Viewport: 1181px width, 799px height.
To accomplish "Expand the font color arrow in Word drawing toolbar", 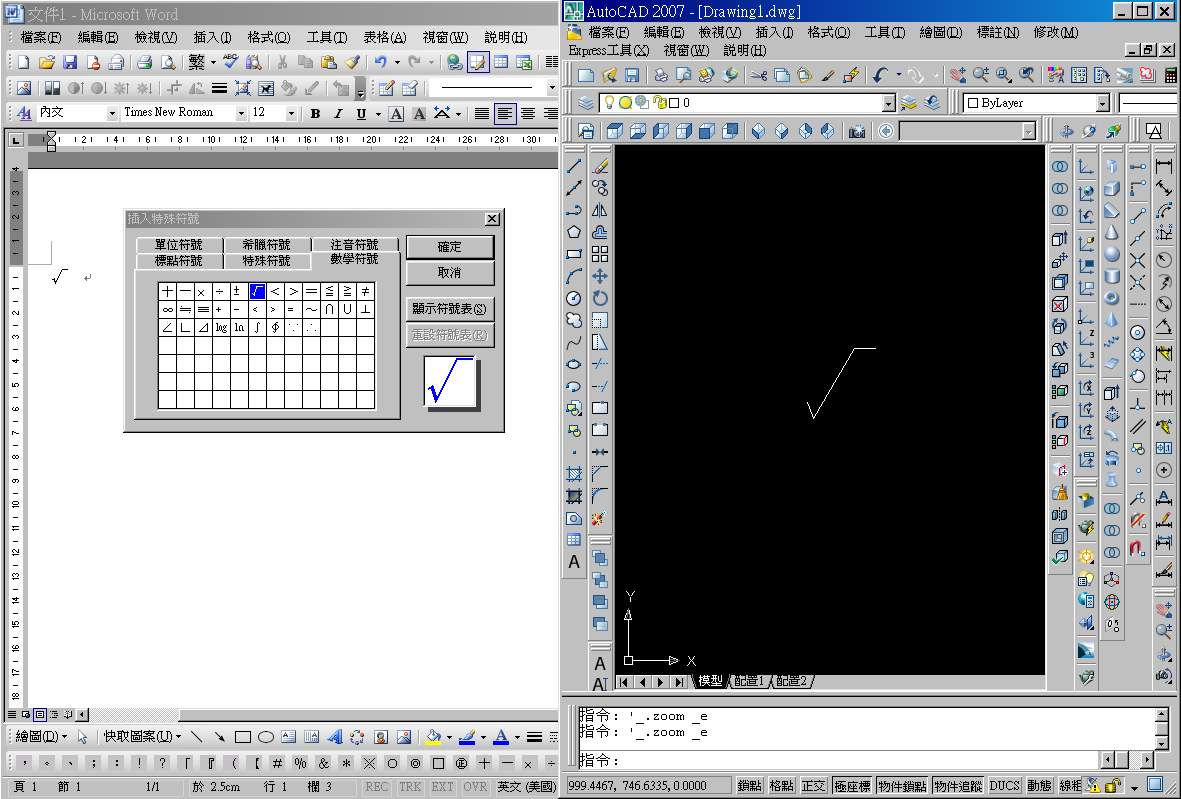I will 517,737.
